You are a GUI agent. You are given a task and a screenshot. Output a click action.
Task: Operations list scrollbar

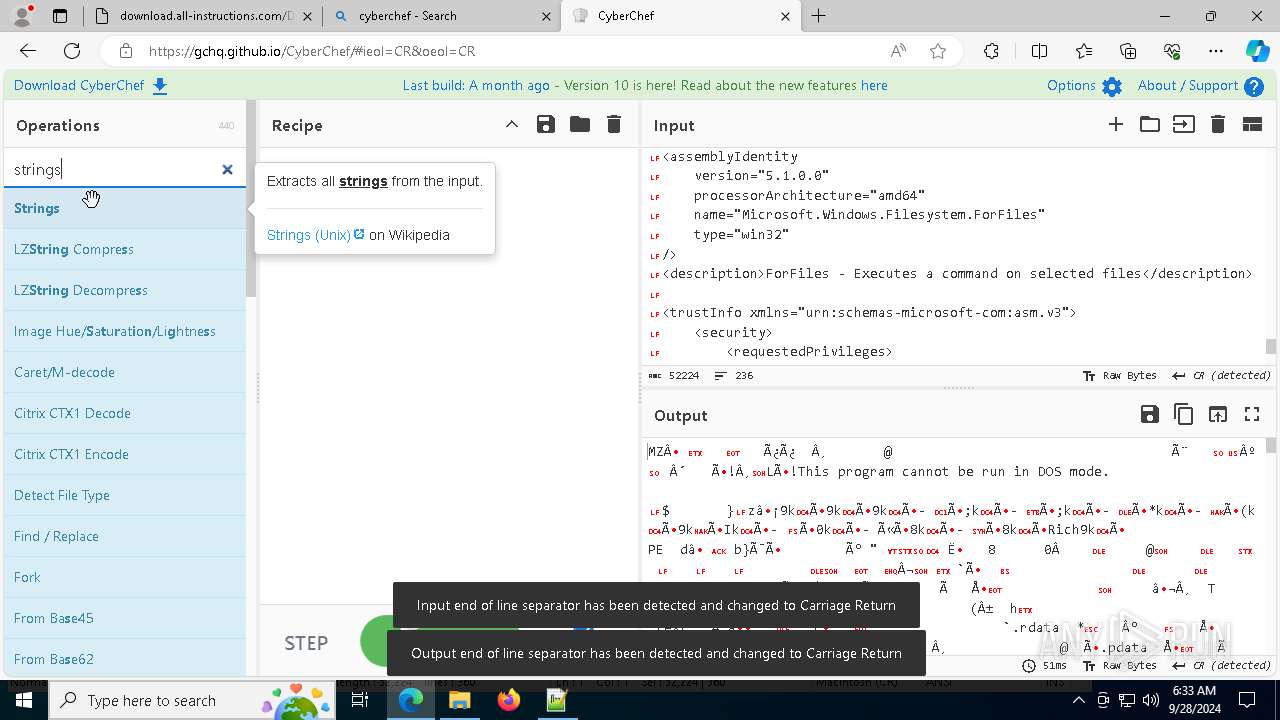click(x=251, y=199)
